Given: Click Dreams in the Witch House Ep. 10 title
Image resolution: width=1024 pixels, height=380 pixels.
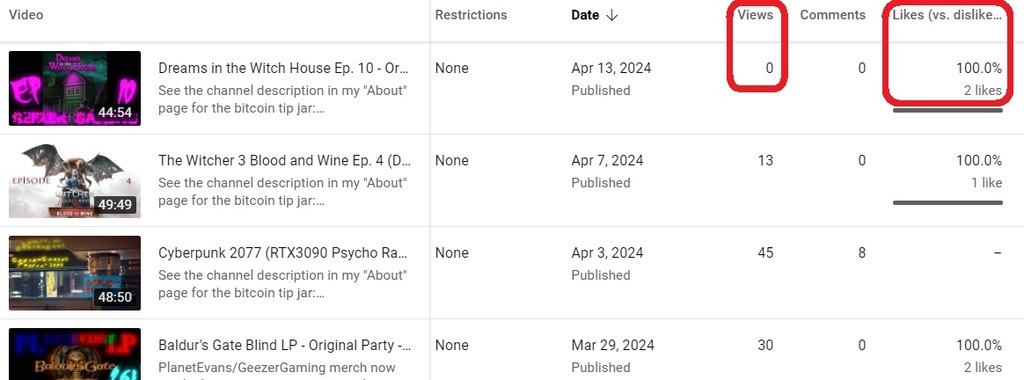Looking at the screenshot, I should (284, 68).
